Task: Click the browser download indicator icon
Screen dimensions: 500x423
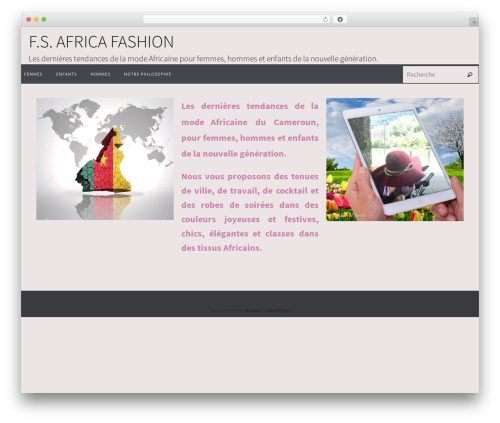Action: tap(340, 20)
